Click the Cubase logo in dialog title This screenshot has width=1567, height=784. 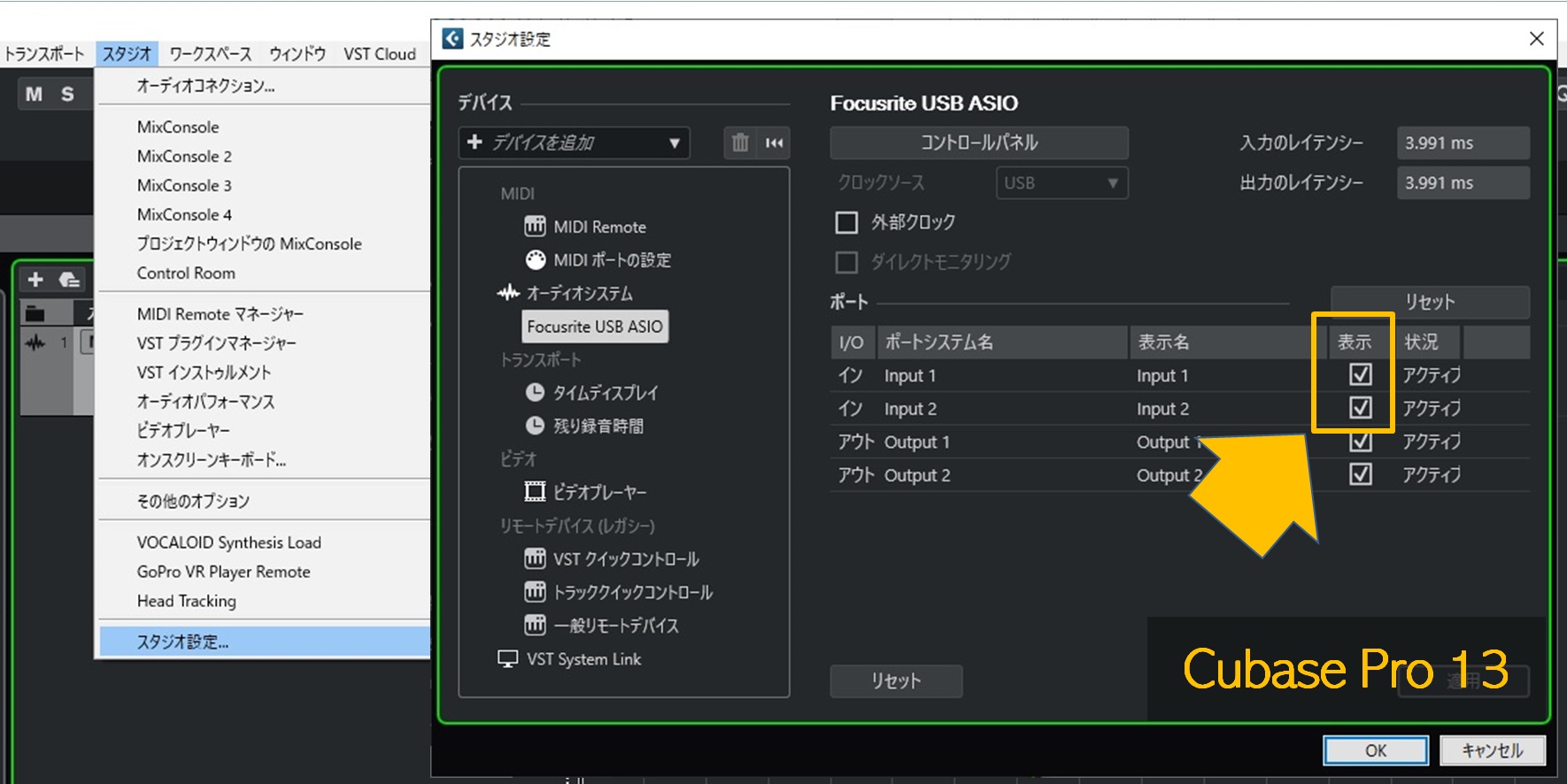pyautogui.click(x=452, y=38)
